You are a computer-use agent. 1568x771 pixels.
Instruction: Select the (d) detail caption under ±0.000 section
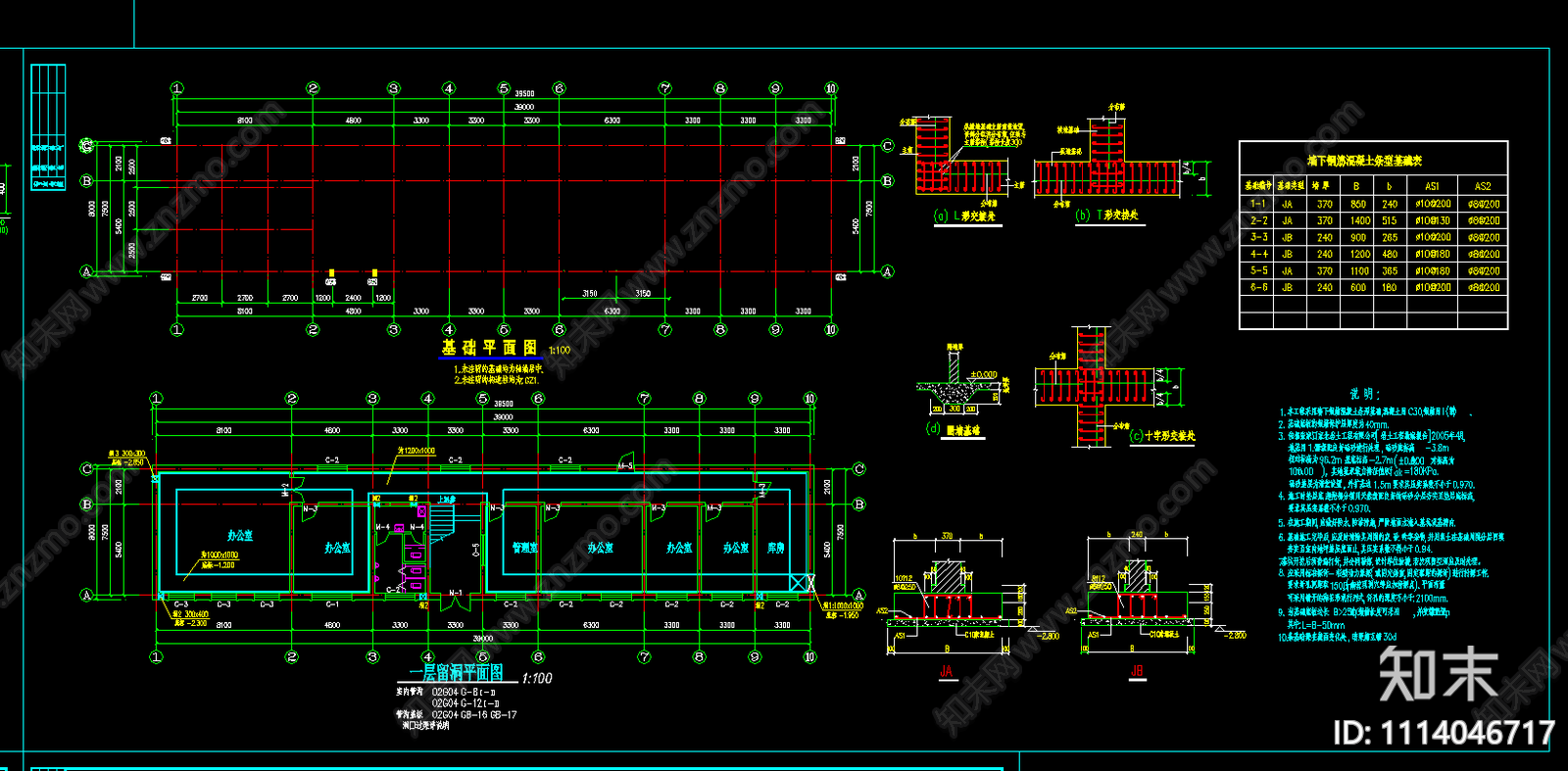[x=954, y=430]
